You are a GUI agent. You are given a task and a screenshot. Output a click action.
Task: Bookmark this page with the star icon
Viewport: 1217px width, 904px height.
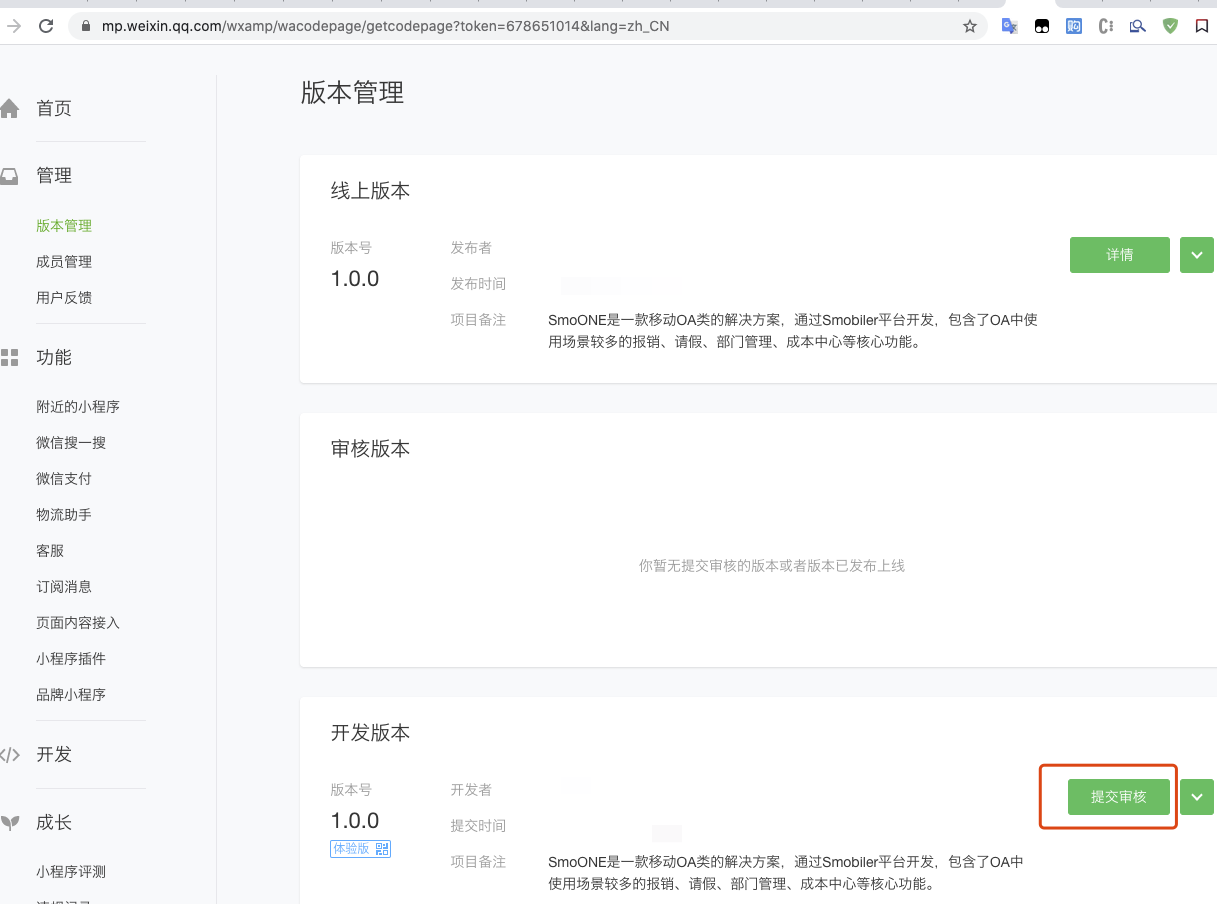[970, 27]
